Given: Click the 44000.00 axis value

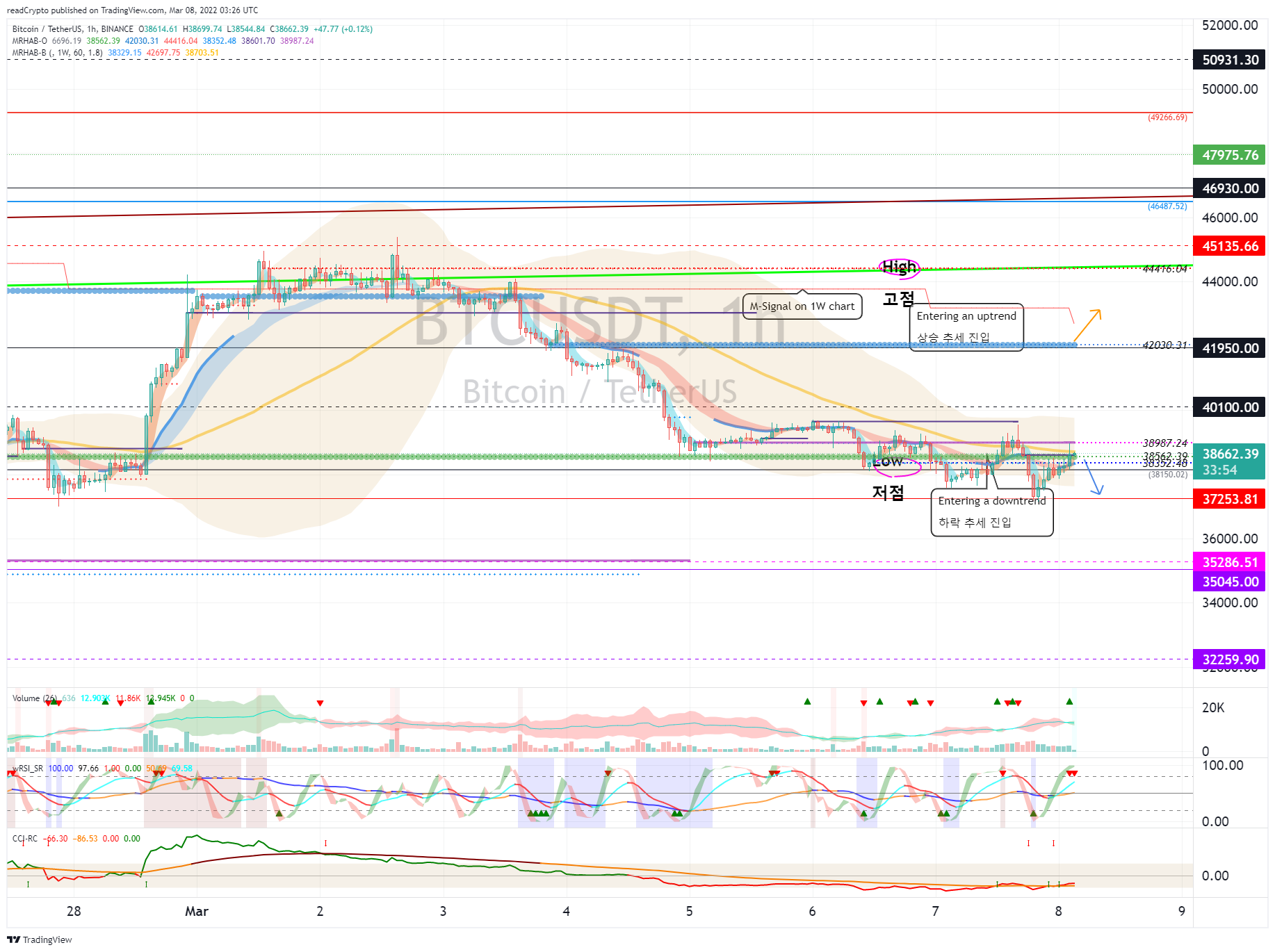Looking at the screenshot, I should click(1230, 281).
